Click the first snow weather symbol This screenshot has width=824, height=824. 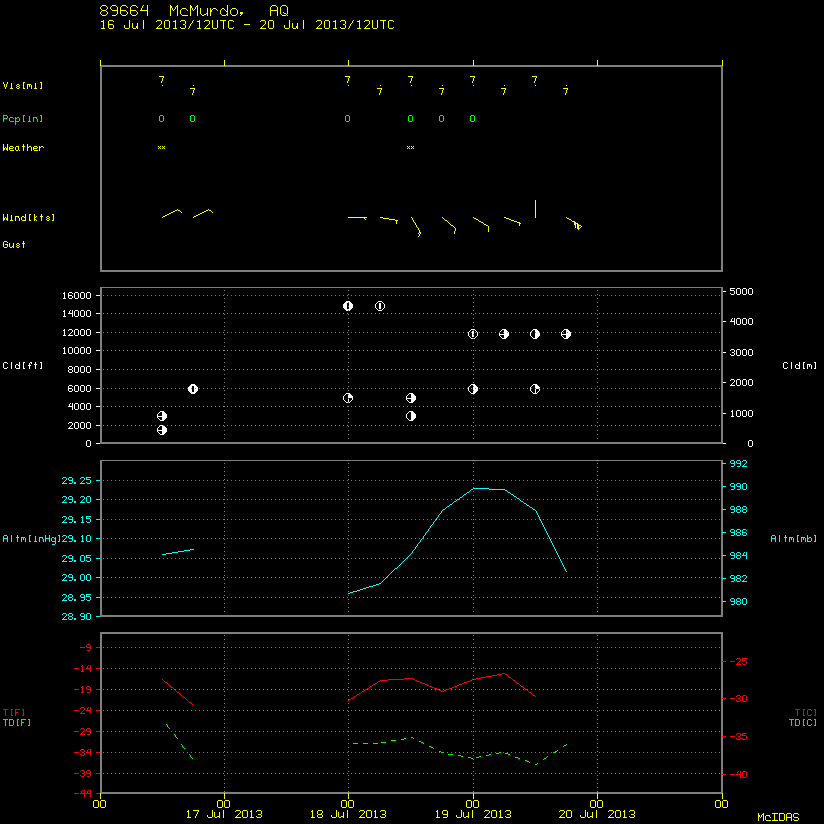(x=161, y=148)
